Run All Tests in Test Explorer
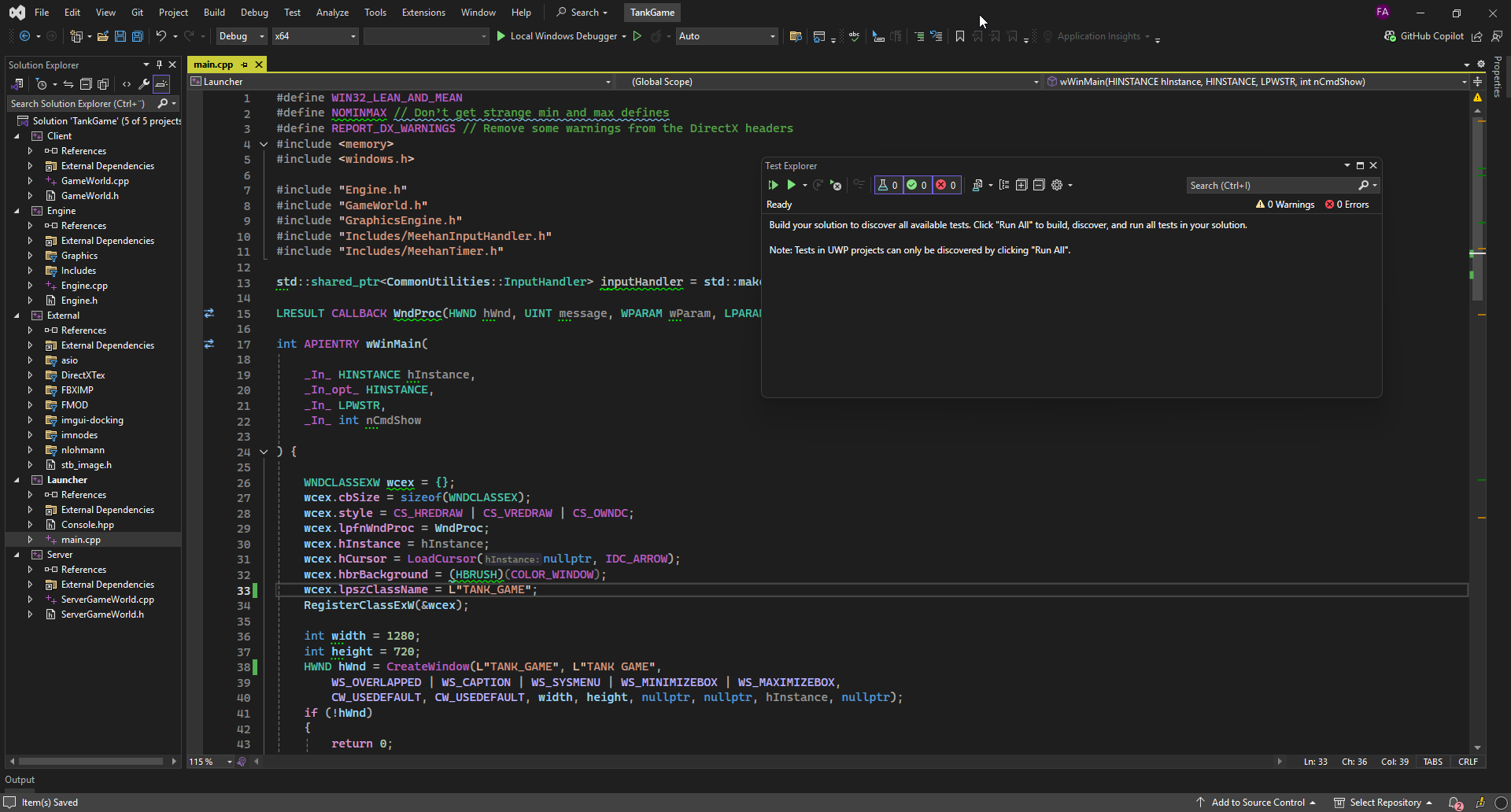The width and height of the screenshot is (1511, 812). (x=773, y=185)
